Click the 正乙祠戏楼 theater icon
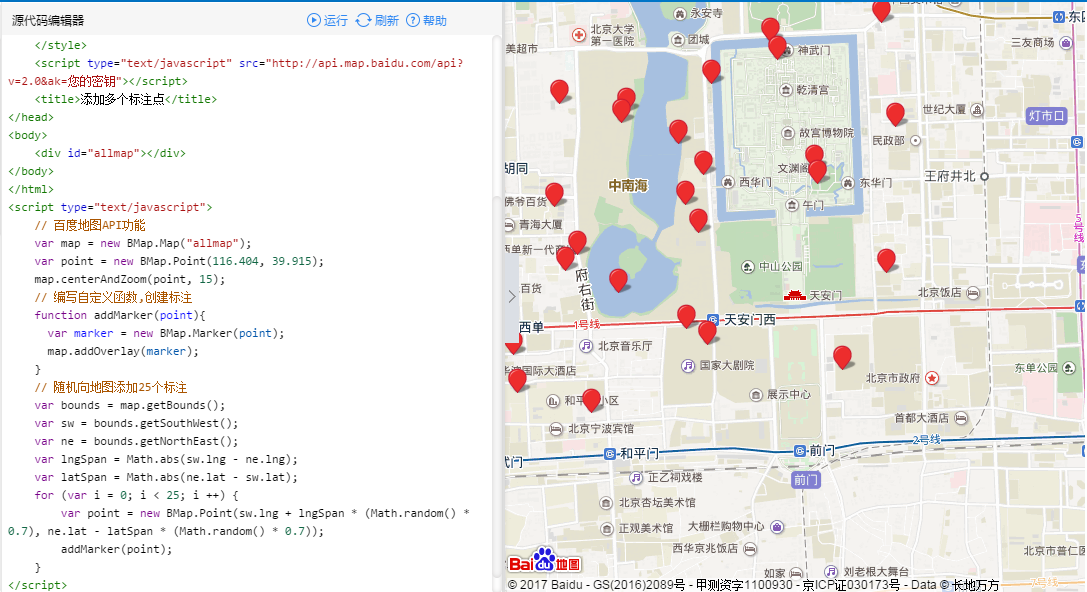This screenshot has width=1087, height=592. [x=636, y=478]
